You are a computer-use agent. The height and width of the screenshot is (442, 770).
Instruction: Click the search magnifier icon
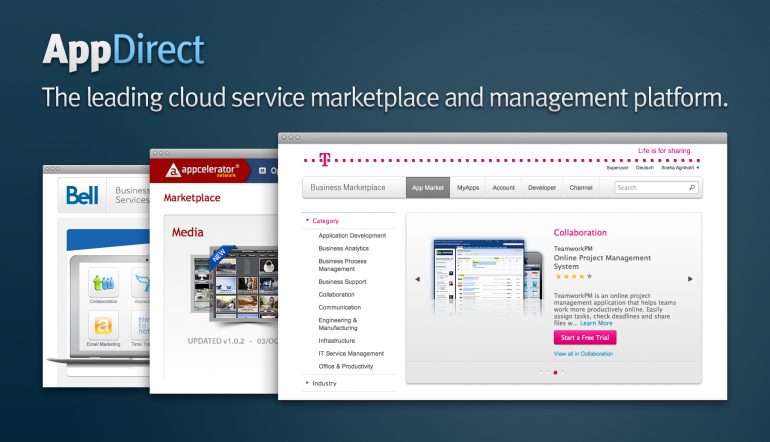pyautogui.click(x=692, y=187)
